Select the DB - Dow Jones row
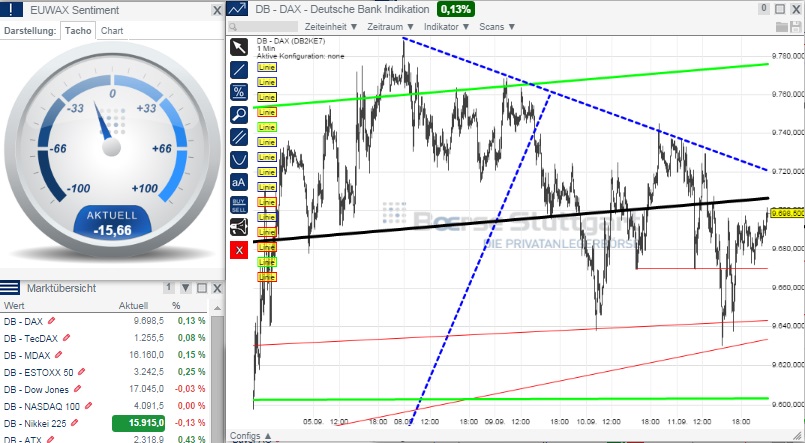 (104, 389)
